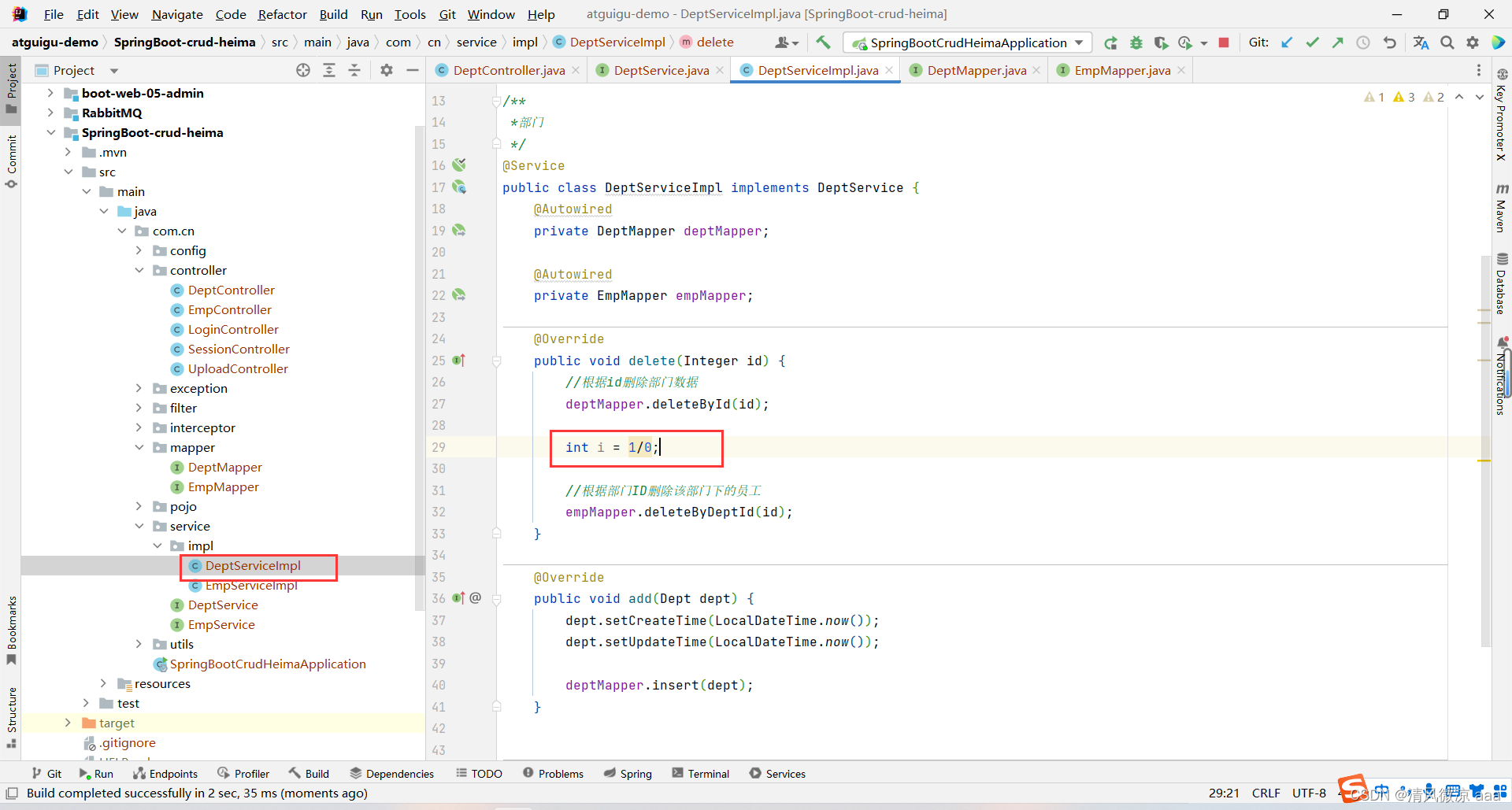This screenshot has height=810, width=1512.
Task: Go to previous highlighted error arrow
Action: [1459, 97]
